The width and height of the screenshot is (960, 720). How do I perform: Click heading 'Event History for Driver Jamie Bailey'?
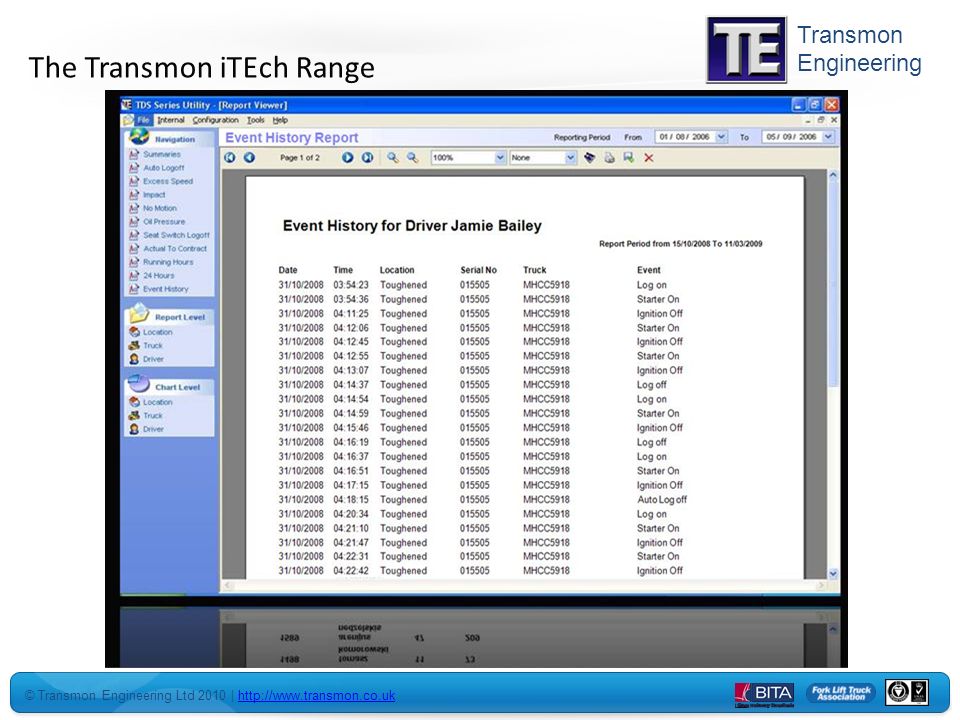(x=412, y=226)
